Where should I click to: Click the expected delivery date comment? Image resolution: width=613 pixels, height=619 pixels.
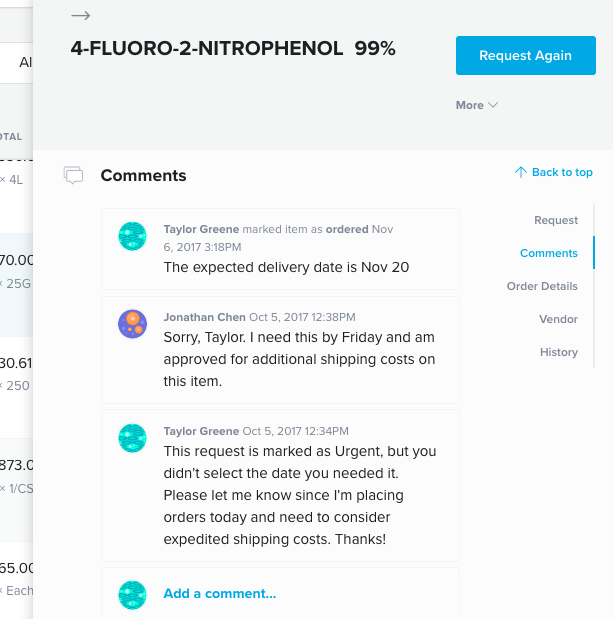pos(286,267)
